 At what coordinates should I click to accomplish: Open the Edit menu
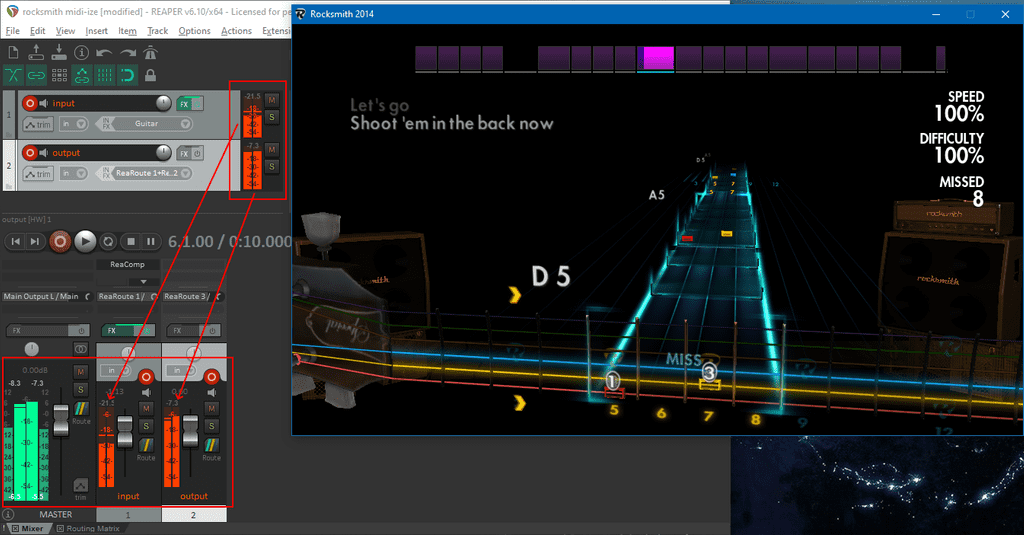point(38,31)
